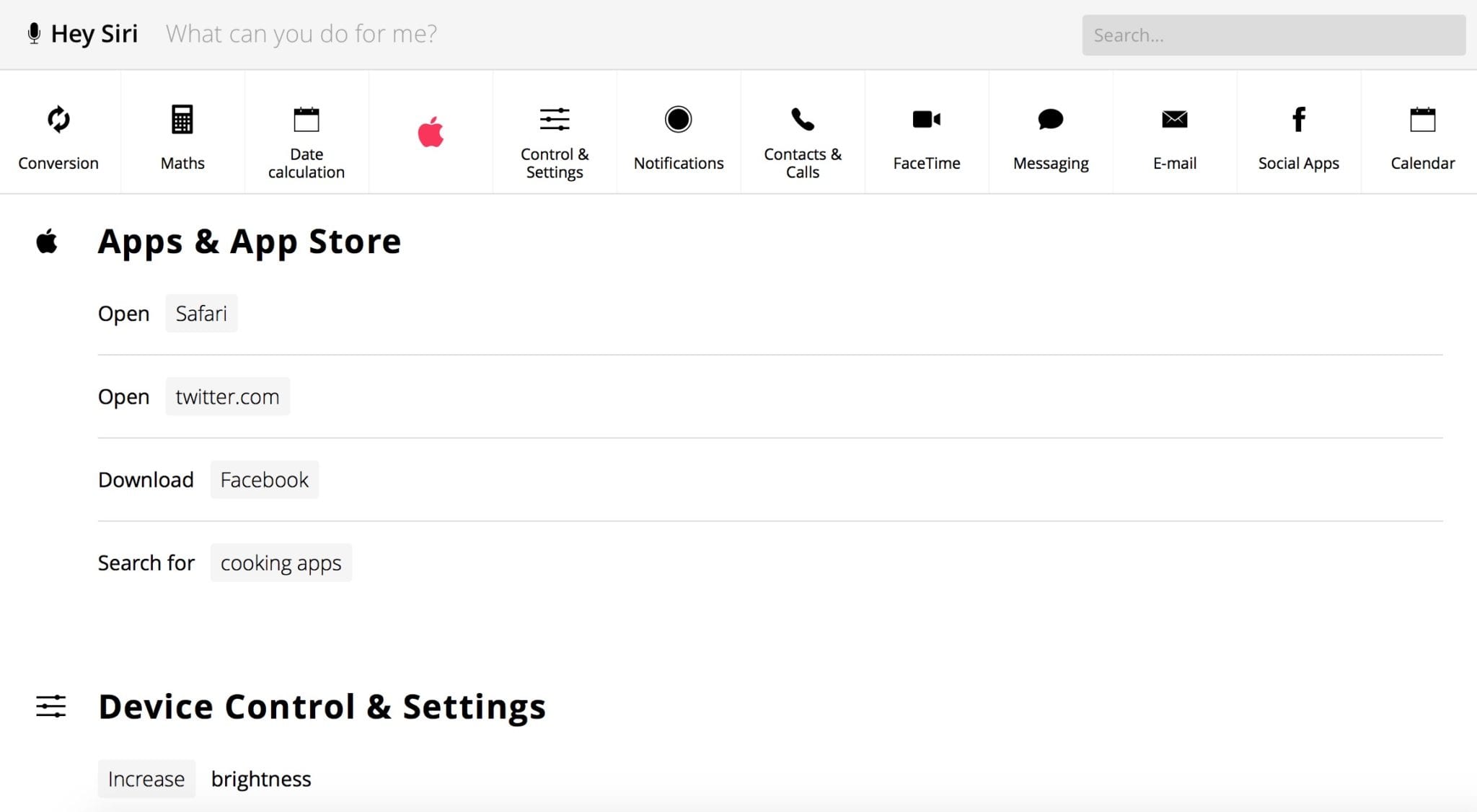Click the Safari command chip
This screenshot has width=1477, height=812.
(201, 314)
